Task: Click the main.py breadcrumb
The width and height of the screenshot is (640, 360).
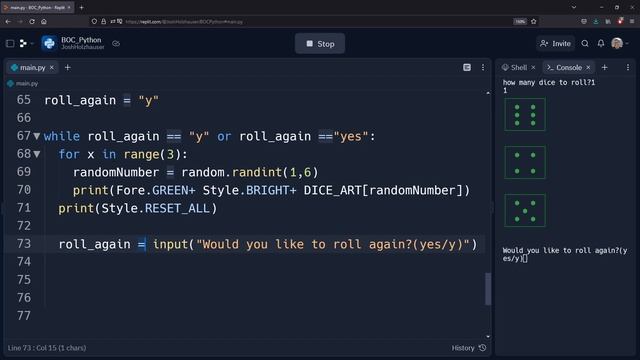Action: click(x=23, y=84)
